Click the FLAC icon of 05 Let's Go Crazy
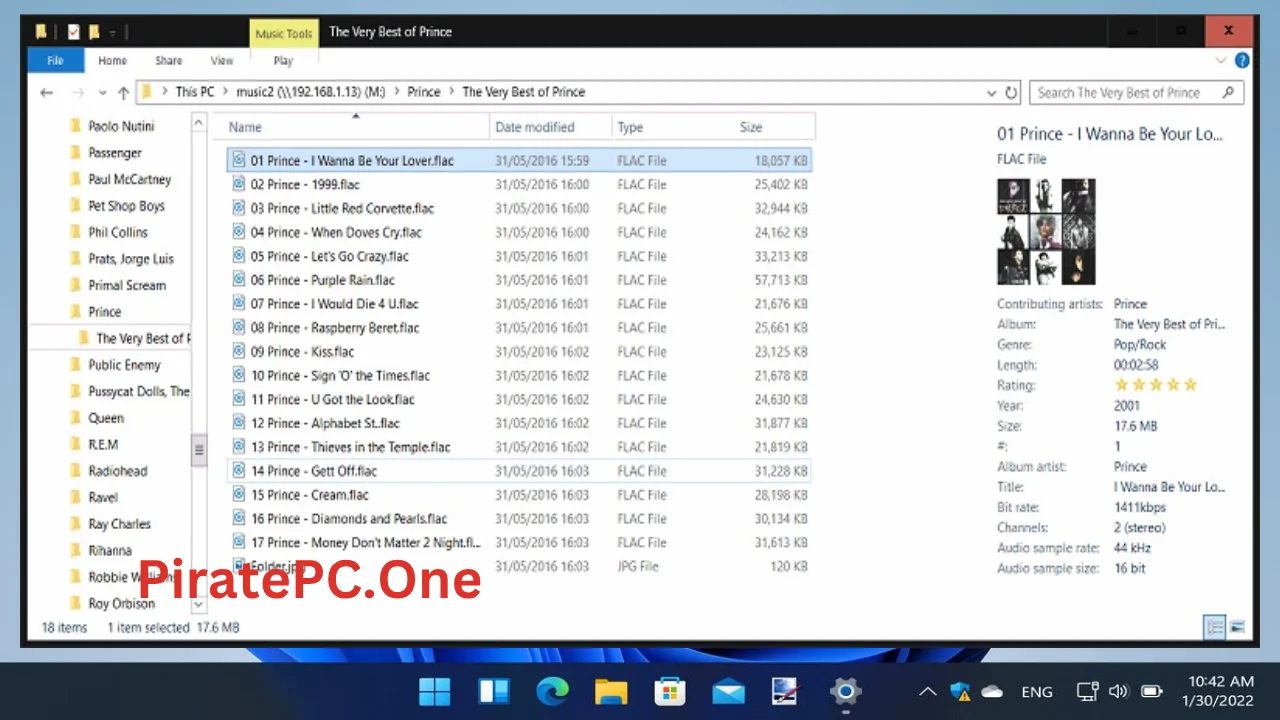Screen dimensions: 1280x720 click(x=239, y=256)
